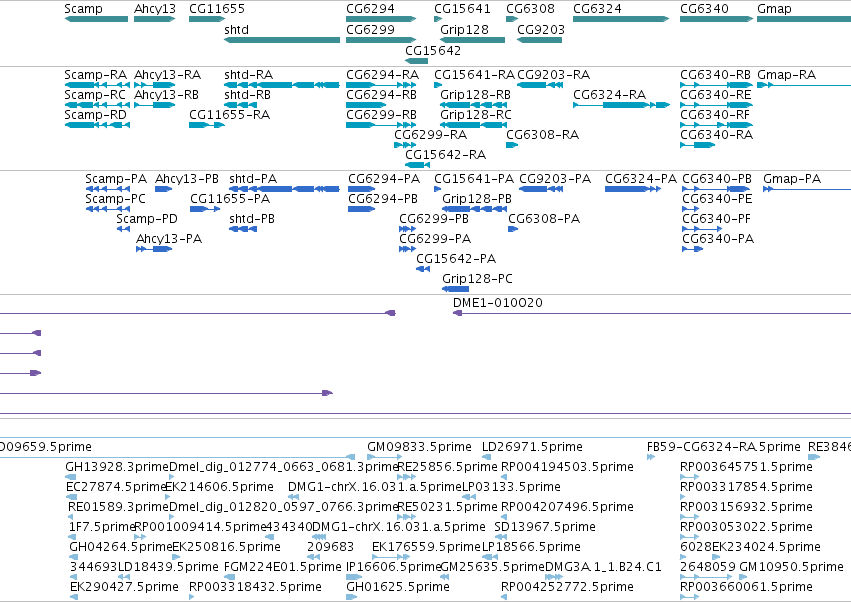Select protein label CG6340-PE
The image size is (851, 602).
tap(717, 199)
